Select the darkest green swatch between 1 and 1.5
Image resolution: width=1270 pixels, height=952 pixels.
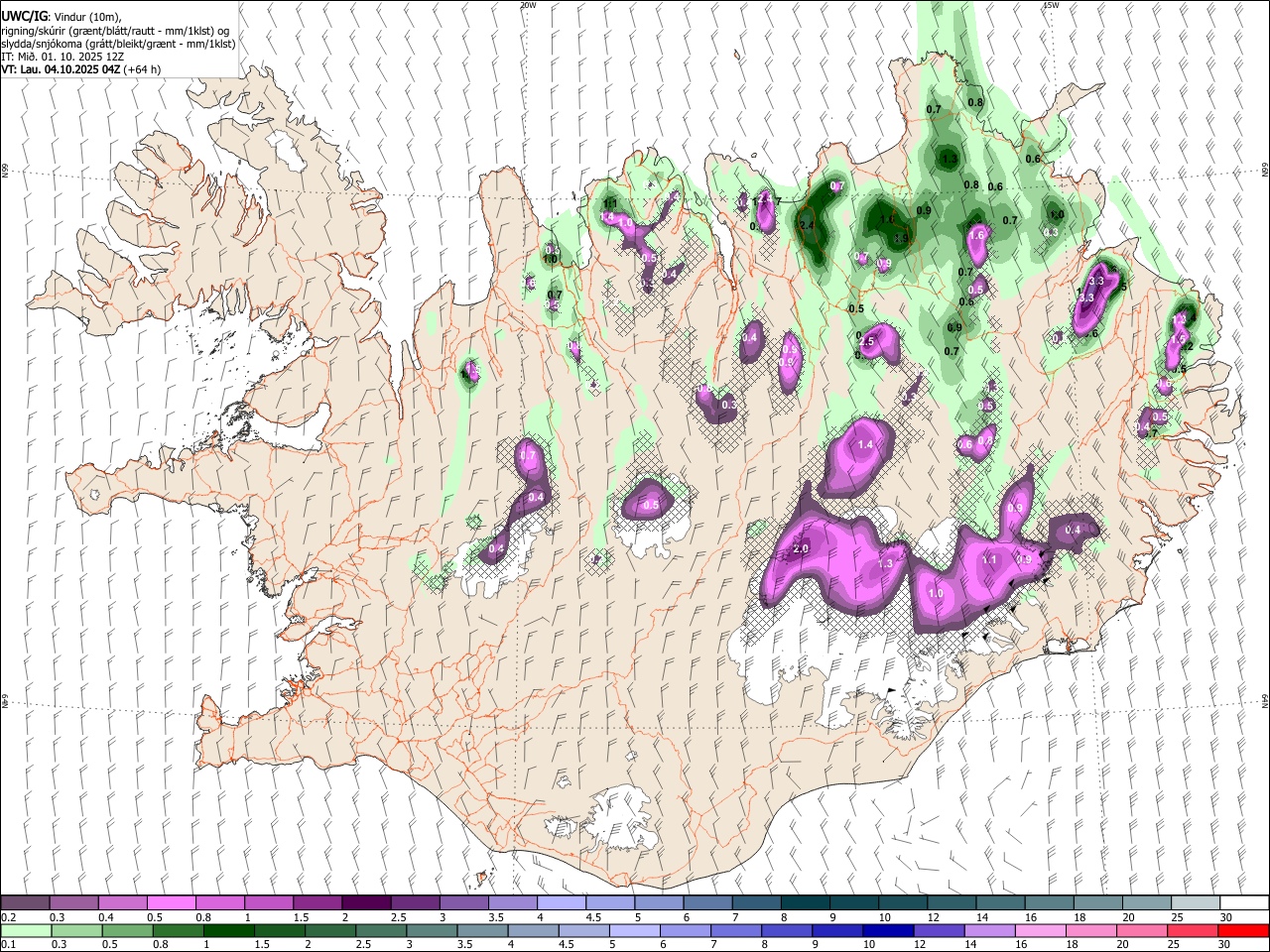(x=229, y=930)
